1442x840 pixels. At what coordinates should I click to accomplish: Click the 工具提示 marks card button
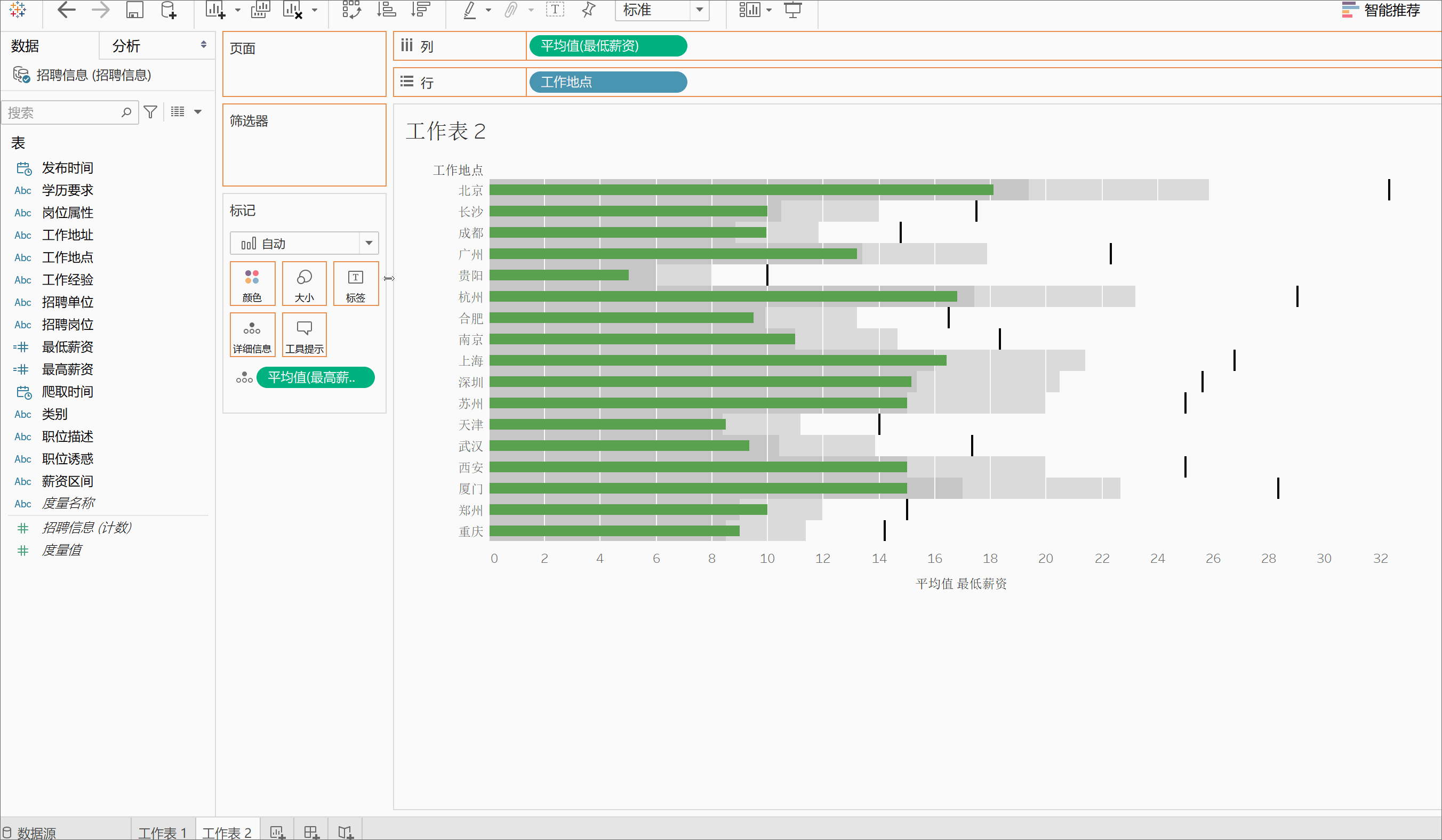click(304, 335)
